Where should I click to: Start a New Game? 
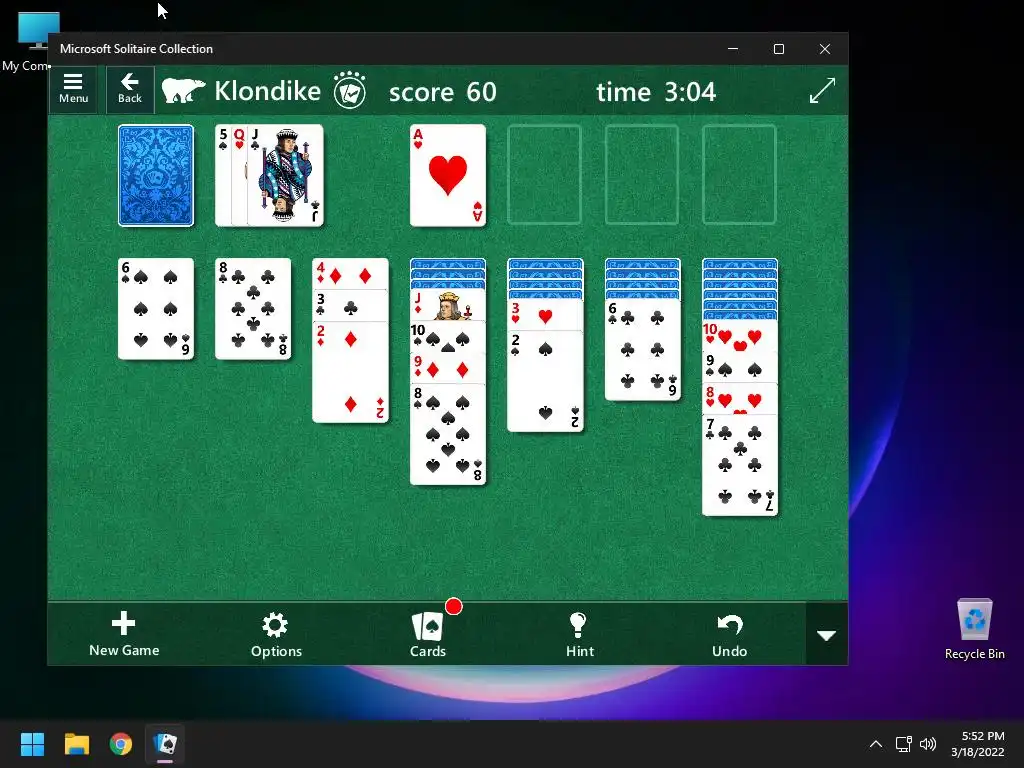pyautogui.click(x=124, y=634)
